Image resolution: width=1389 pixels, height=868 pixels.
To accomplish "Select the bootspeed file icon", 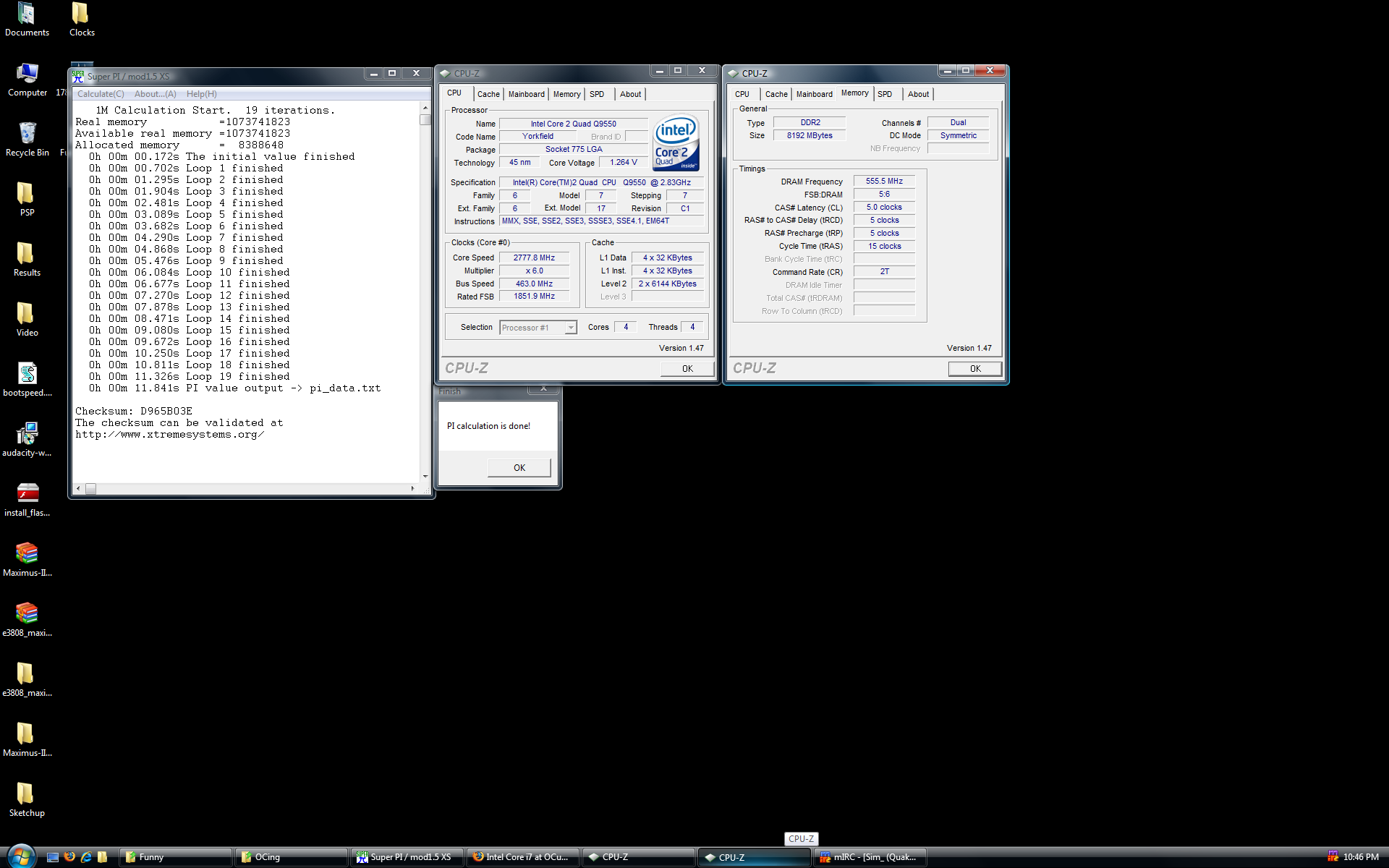I will 27,380.
